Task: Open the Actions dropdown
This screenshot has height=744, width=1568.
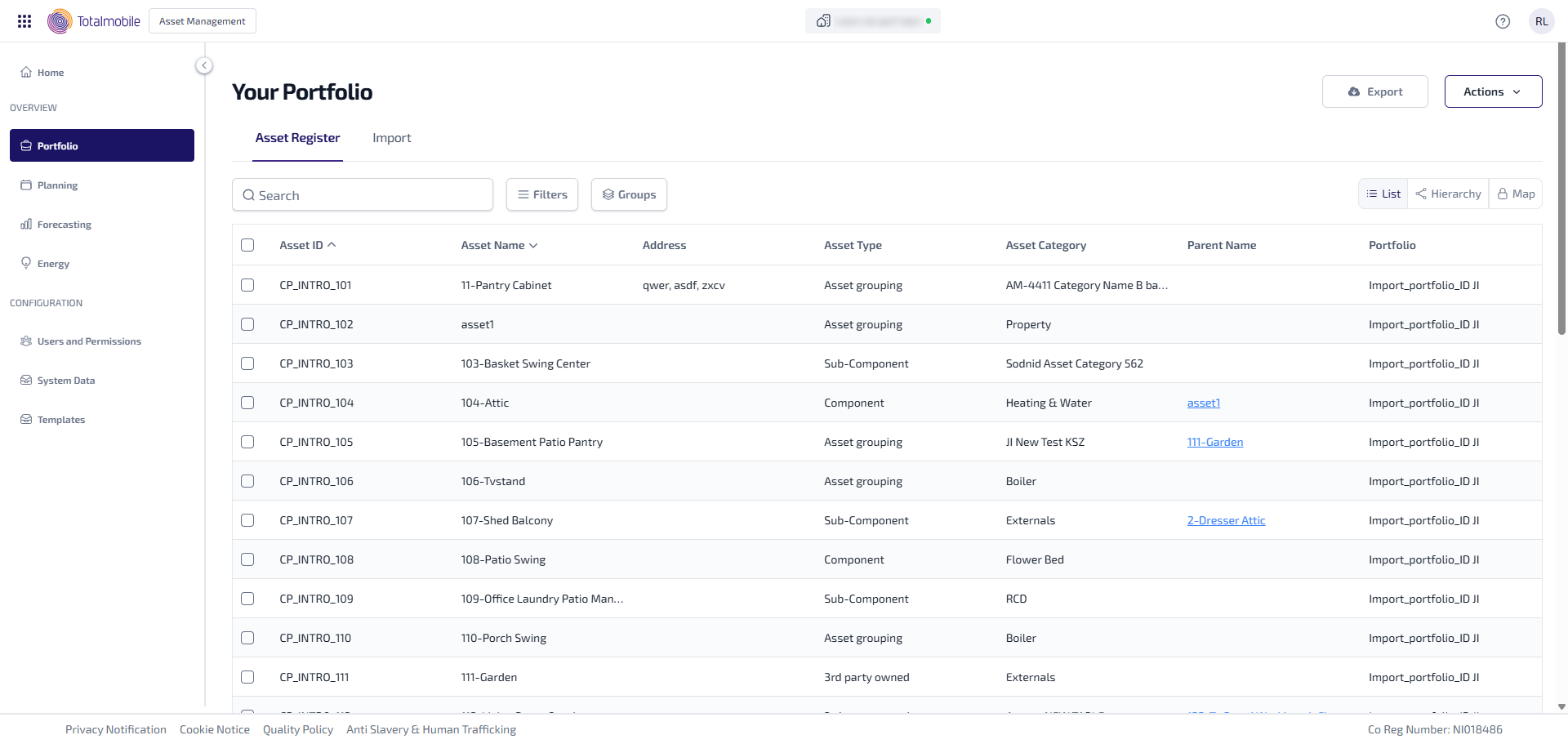Action: pos(1493,91)
